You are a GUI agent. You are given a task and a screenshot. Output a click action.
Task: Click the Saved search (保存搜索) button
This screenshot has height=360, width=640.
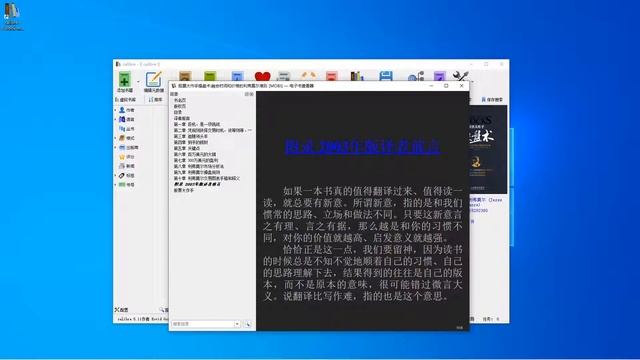pos(492,100)
